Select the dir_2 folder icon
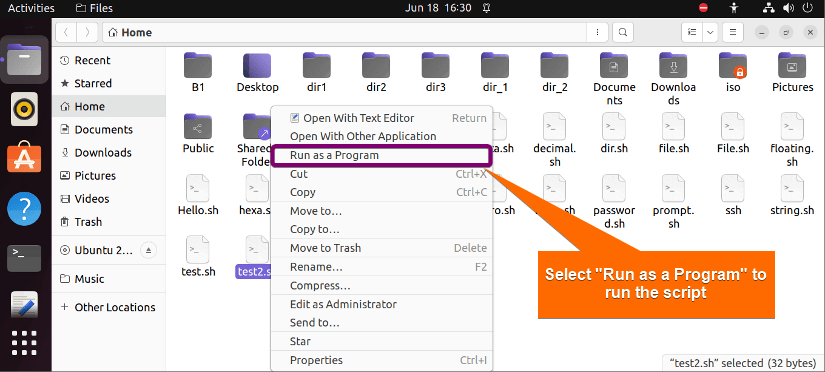 [x=555, y=65]
